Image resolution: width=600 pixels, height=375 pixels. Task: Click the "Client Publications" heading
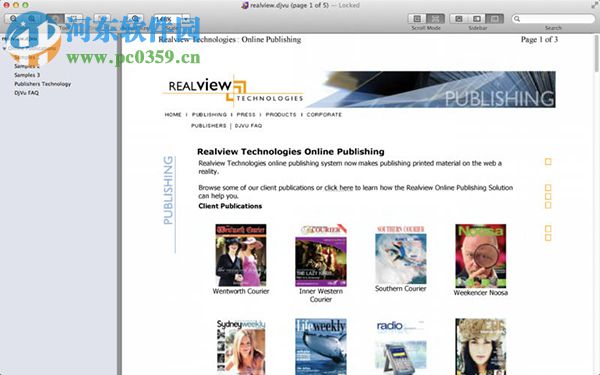coord(230,206)
